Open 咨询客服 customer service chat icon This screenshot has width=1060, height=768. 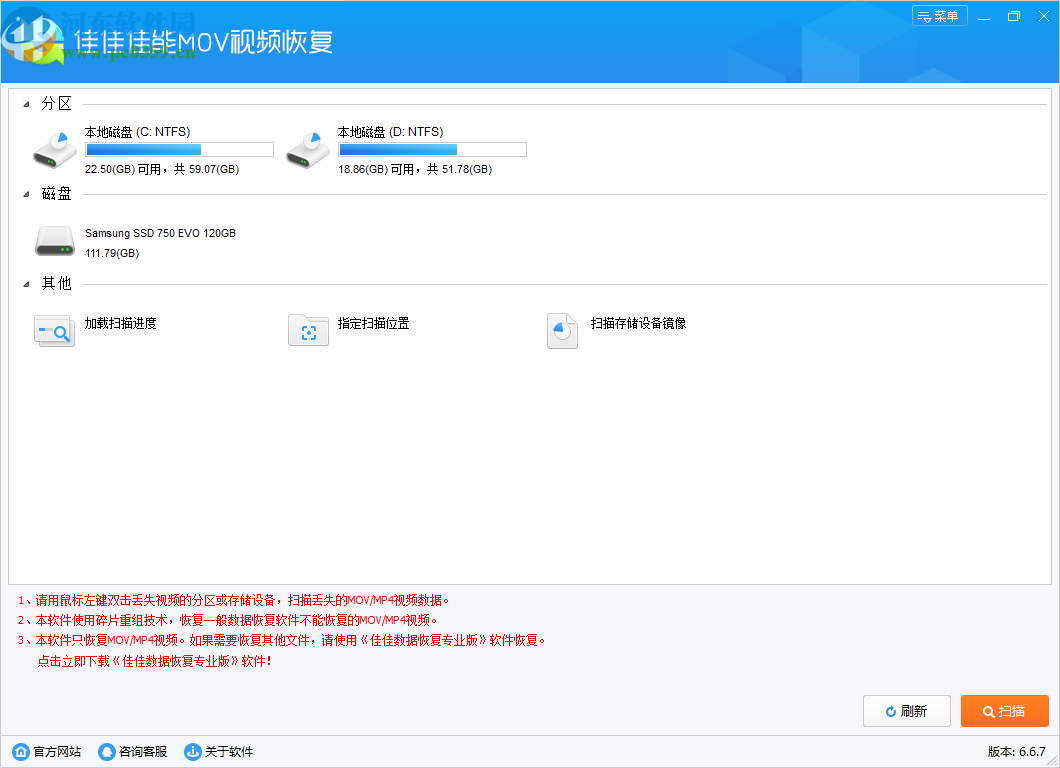(105, 751)
